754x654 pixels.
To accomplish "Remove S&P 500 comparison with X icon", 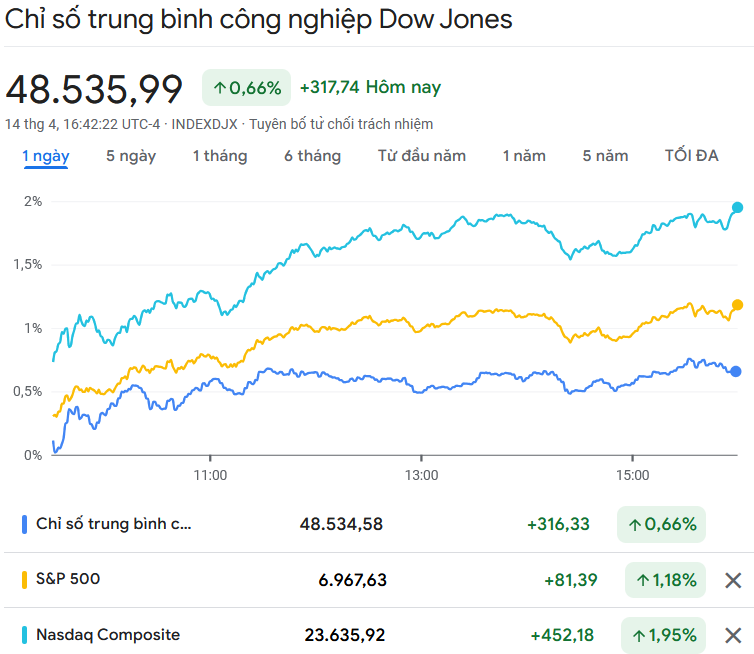I will (733, 580).
